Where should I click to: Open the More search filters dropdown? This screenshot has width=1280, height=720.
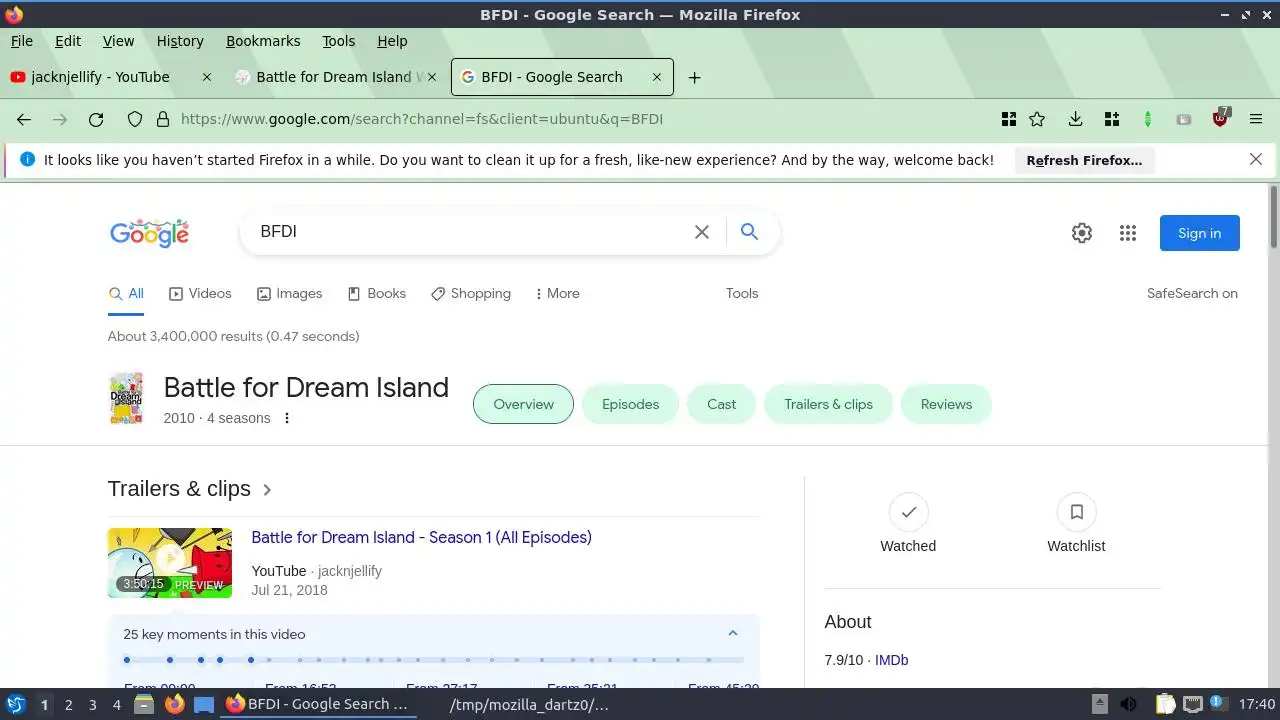[557, 293]
